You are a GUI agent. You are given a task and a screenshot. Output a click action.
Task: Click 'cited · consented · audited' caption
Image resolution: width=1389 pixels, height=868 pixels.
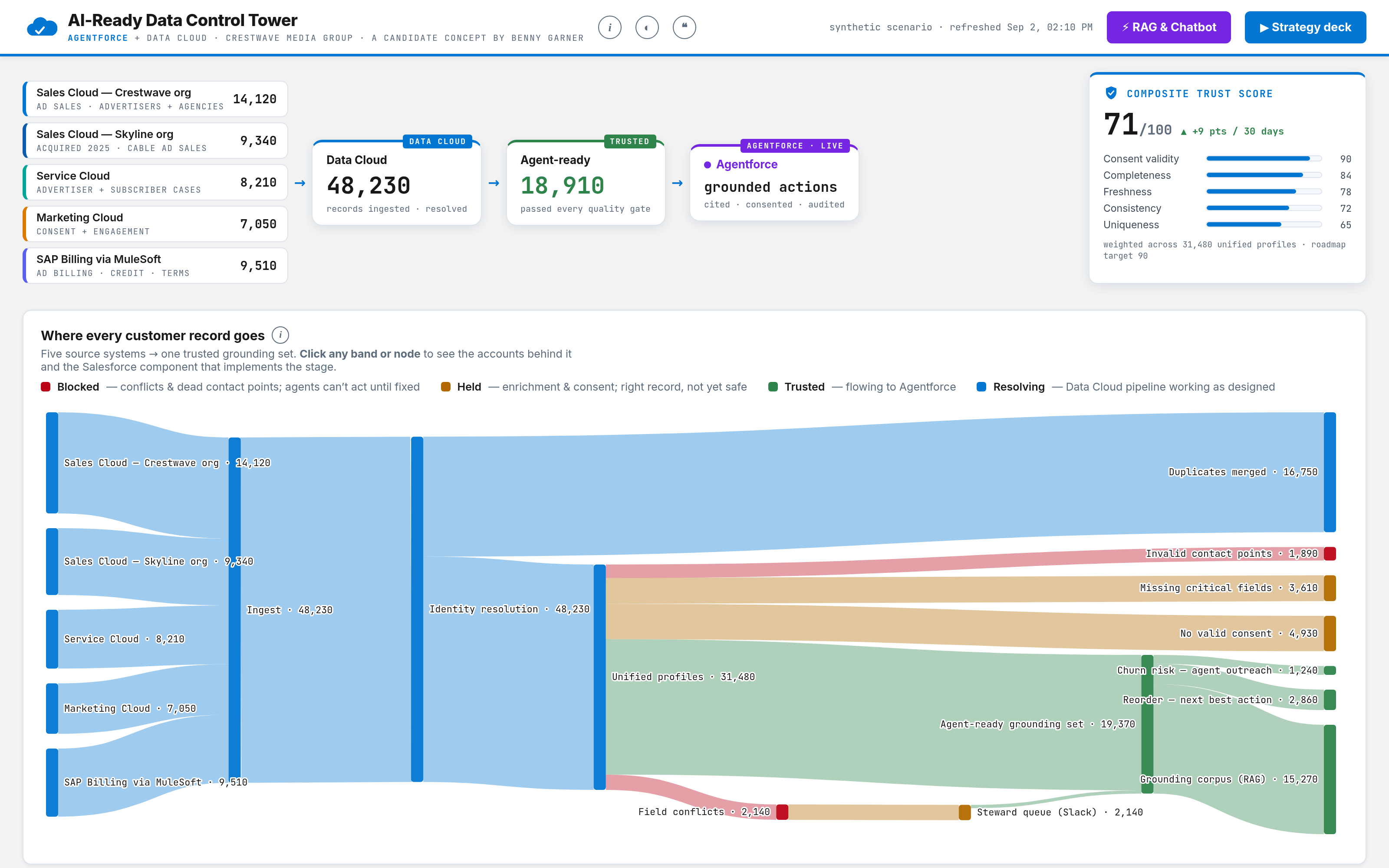point(774,204)
